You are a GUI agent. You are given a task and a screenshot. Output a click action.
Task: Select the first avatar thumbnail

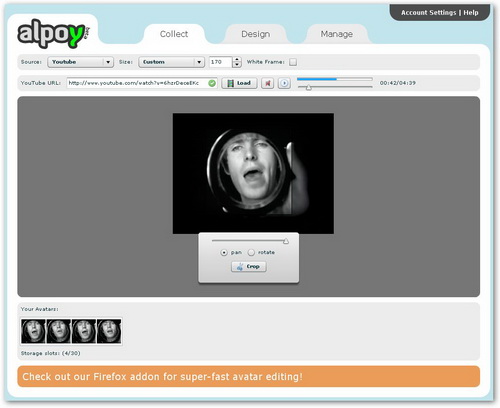pos(33,331)
